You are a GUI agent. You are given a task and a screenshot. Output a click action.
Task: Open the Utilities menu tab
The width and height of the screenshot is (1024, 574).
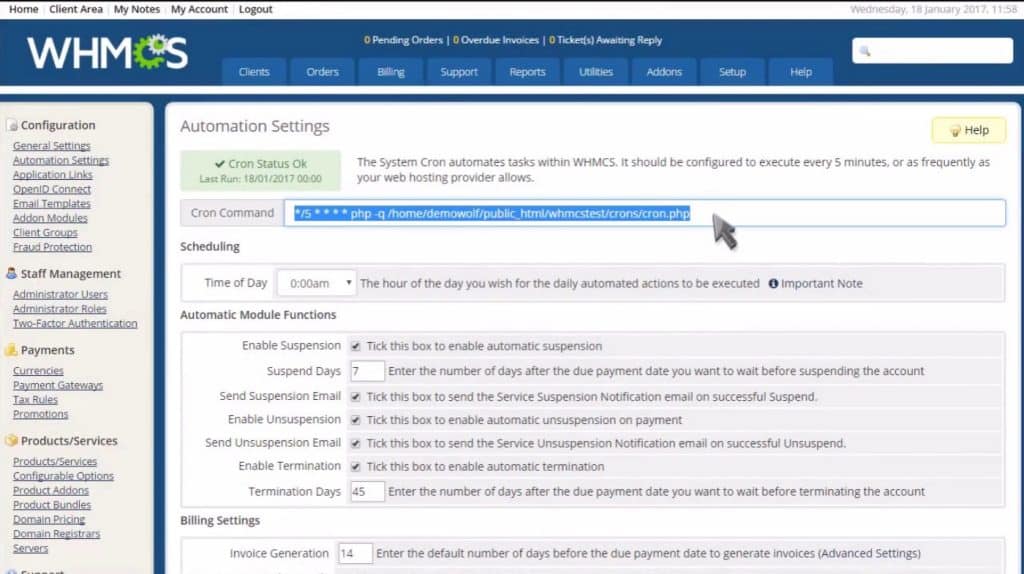(x=596, y=72)
